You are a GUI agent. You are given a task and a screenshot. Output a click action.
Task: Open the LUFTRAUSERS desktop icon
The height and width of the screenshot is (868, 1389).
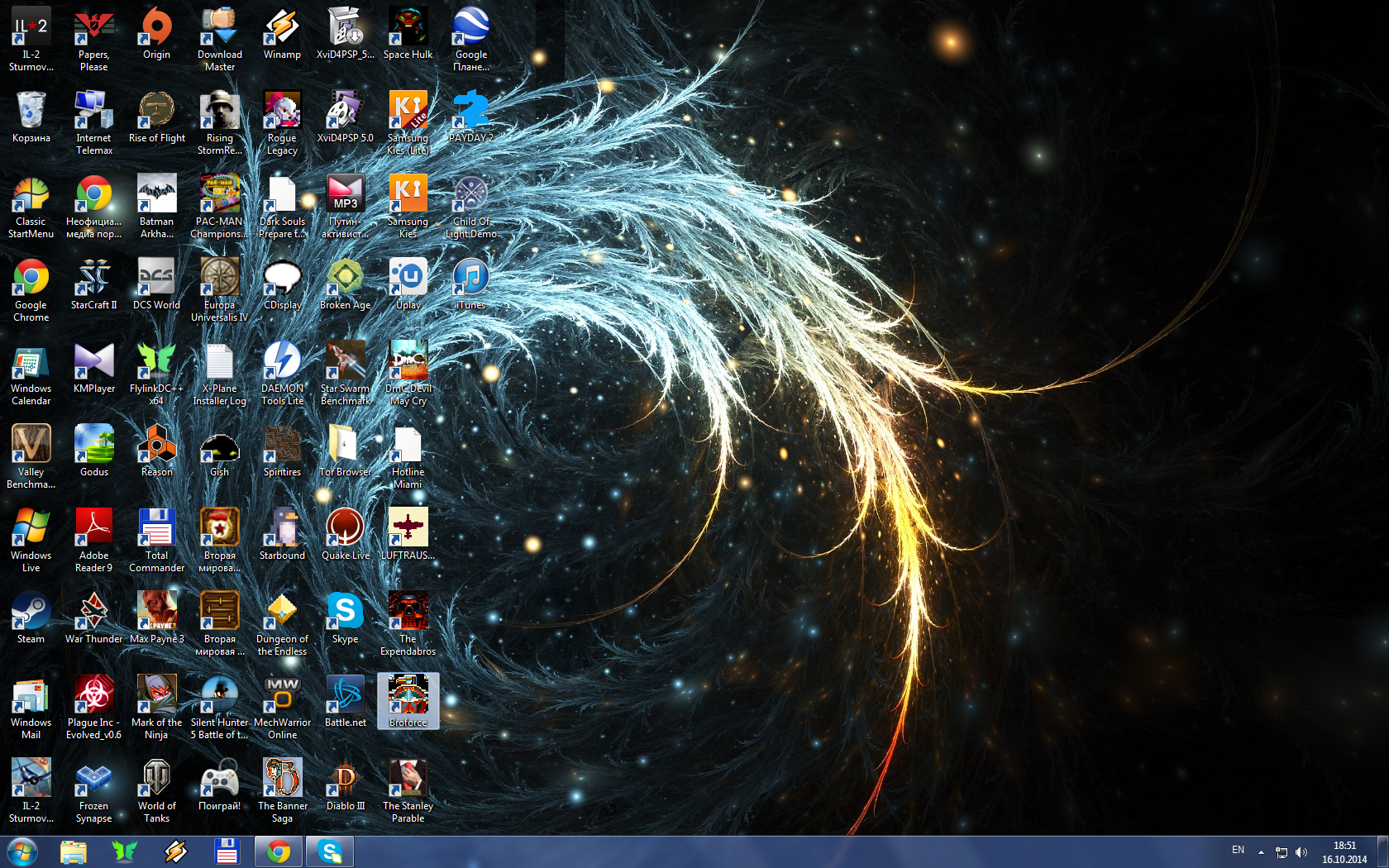408,535
